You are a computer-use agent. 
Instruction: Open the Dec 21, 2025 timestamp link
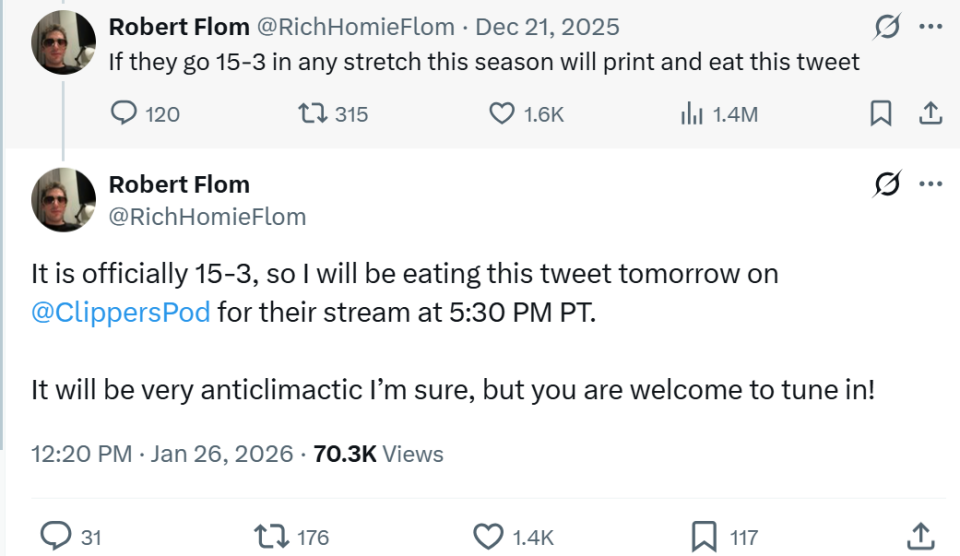(x=547, y=27)
